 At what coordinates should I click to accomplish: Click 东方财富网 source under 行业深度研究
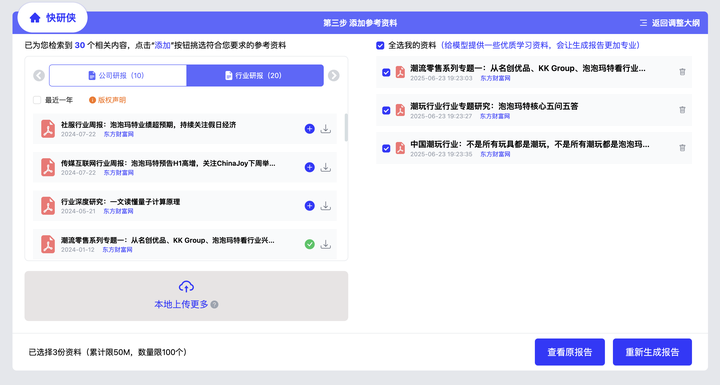(x=118, y=211)
